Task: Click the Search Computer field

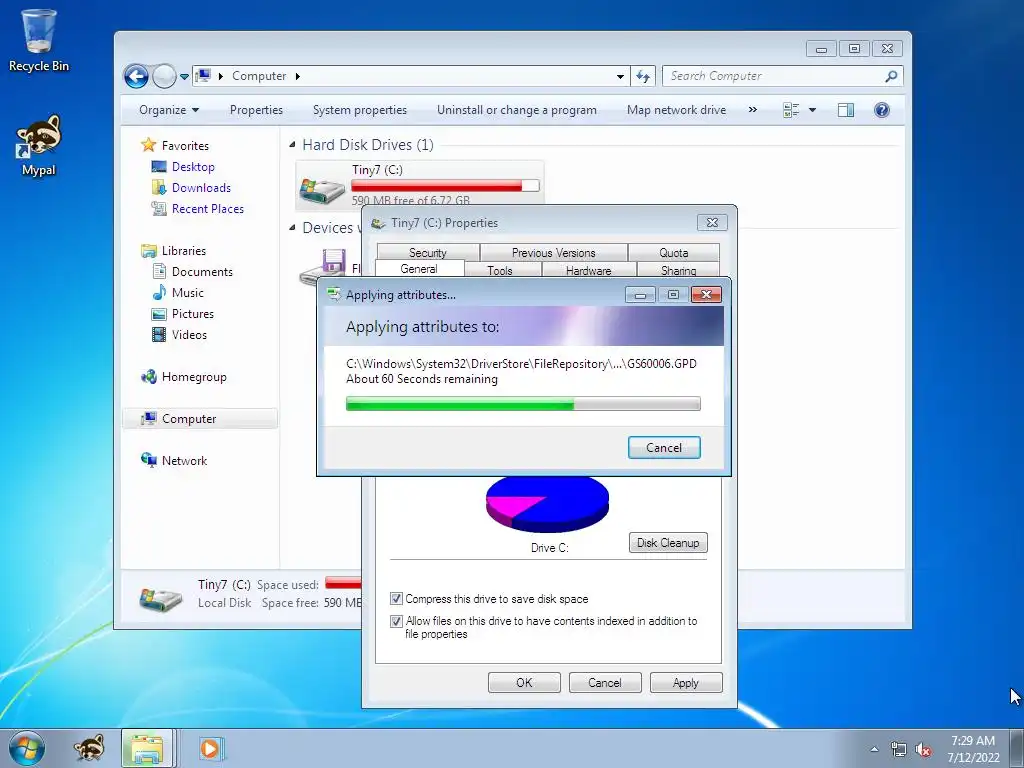Action: pos(775,76)
